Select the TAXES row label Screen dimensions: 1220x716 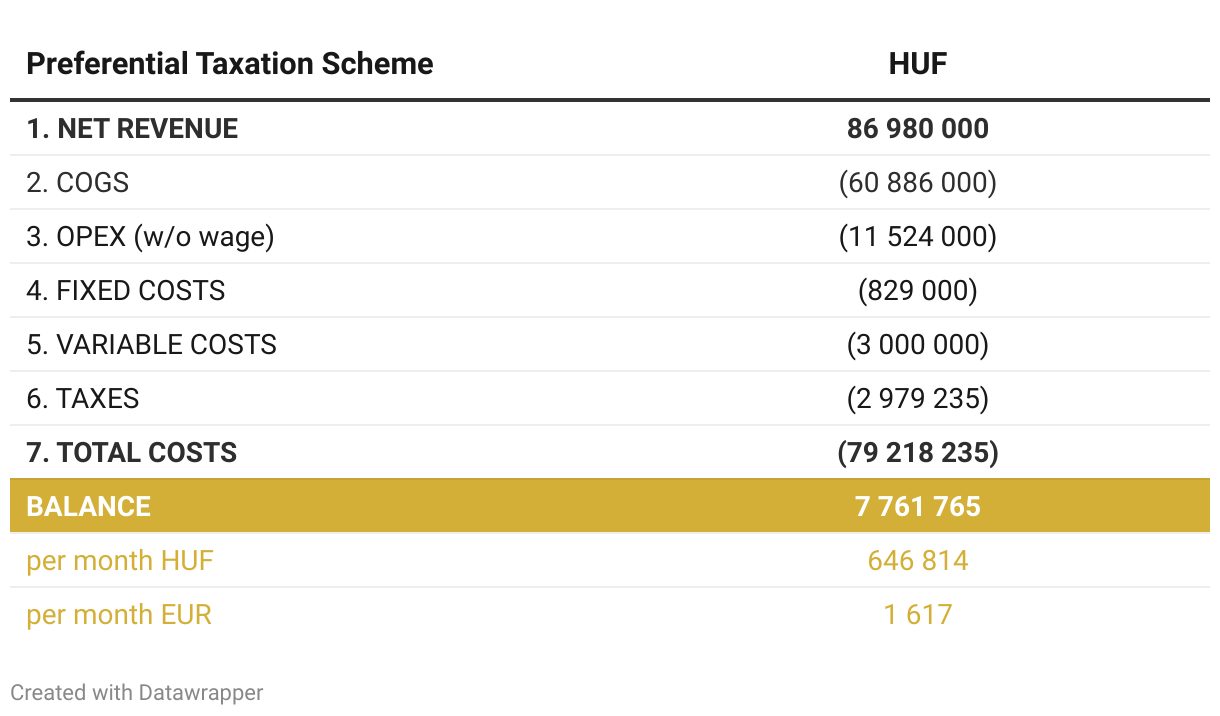coord(83,399)
